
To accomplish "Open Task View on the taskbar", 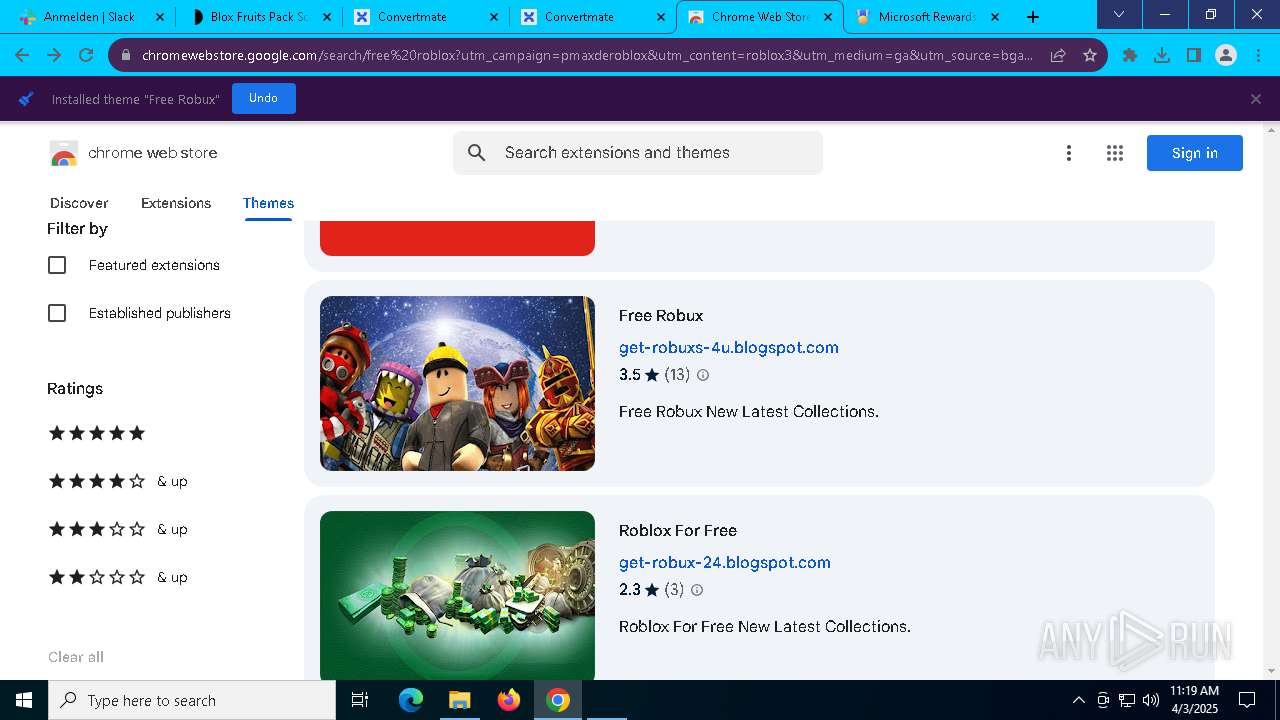I will [x=360, y=700].
